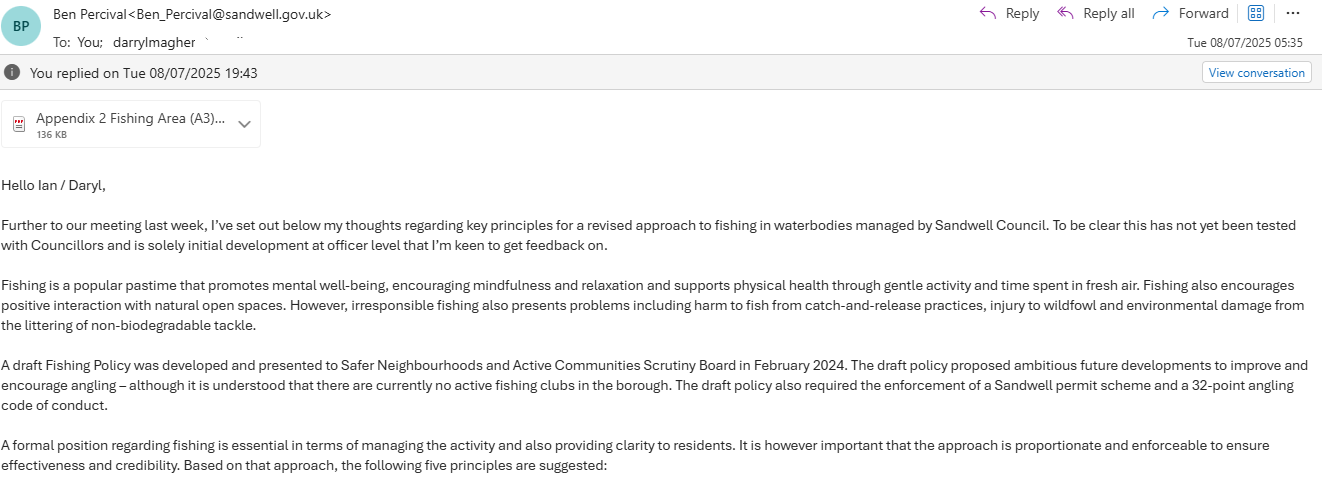Click the Reply arrow icon
Viewport: 1322px width, 477px height.
tap(988, 14)
